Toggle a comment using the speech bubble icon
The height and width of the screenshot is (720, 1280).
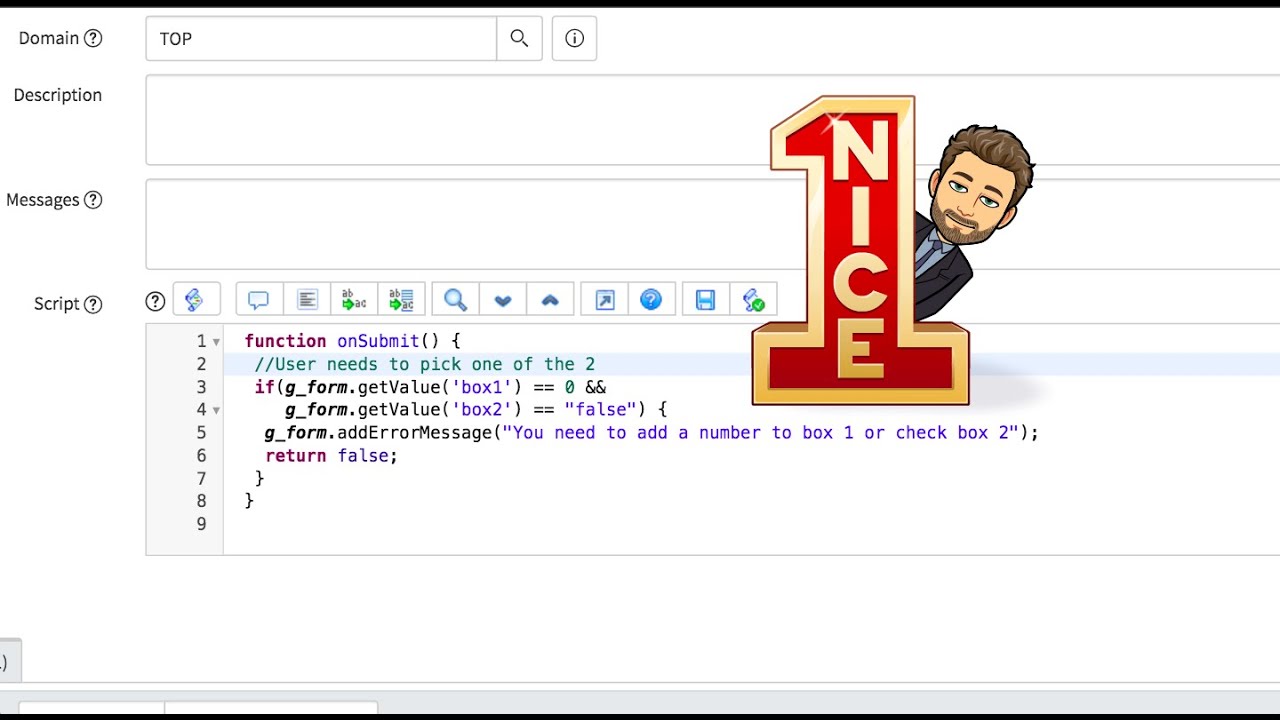pos(257,299)
